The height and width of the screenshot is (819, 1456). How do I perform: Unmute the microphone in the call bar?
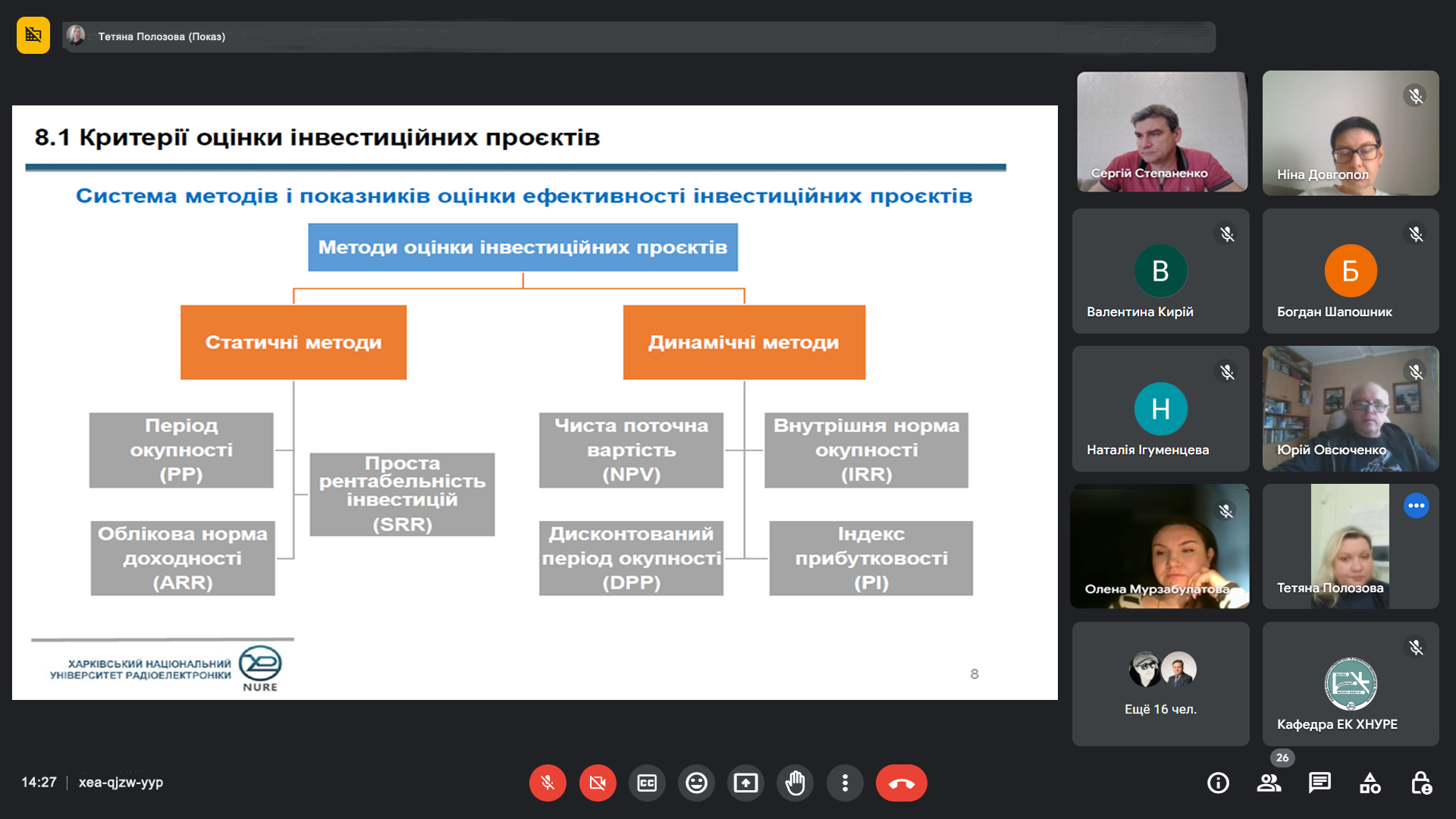click(x=548, y=783)
